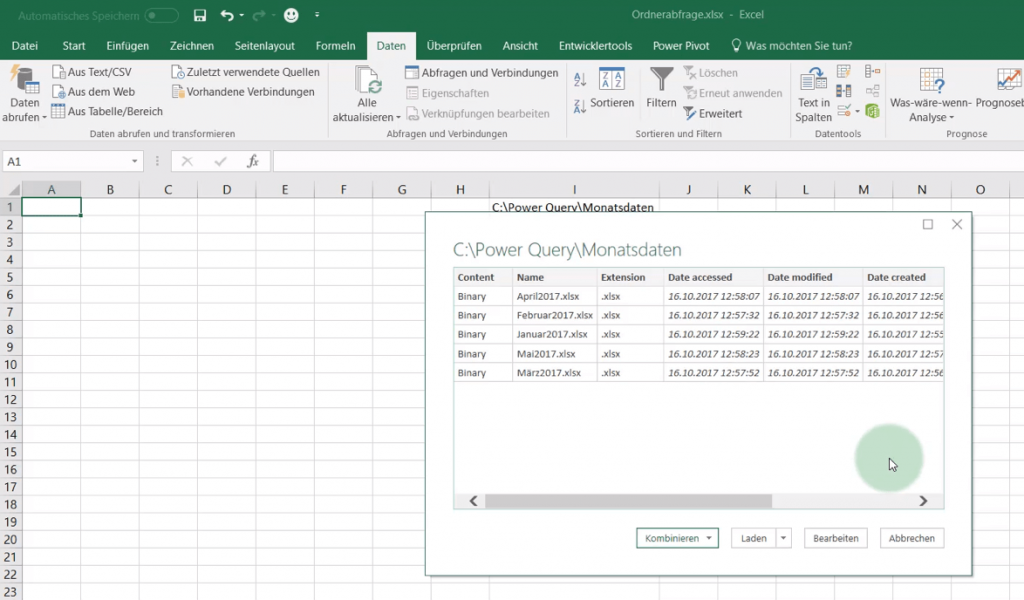Open the Was-wäre-wenn-Analyse menu
This screenshot has height=600, width=1024.
[x=931, y=95]
